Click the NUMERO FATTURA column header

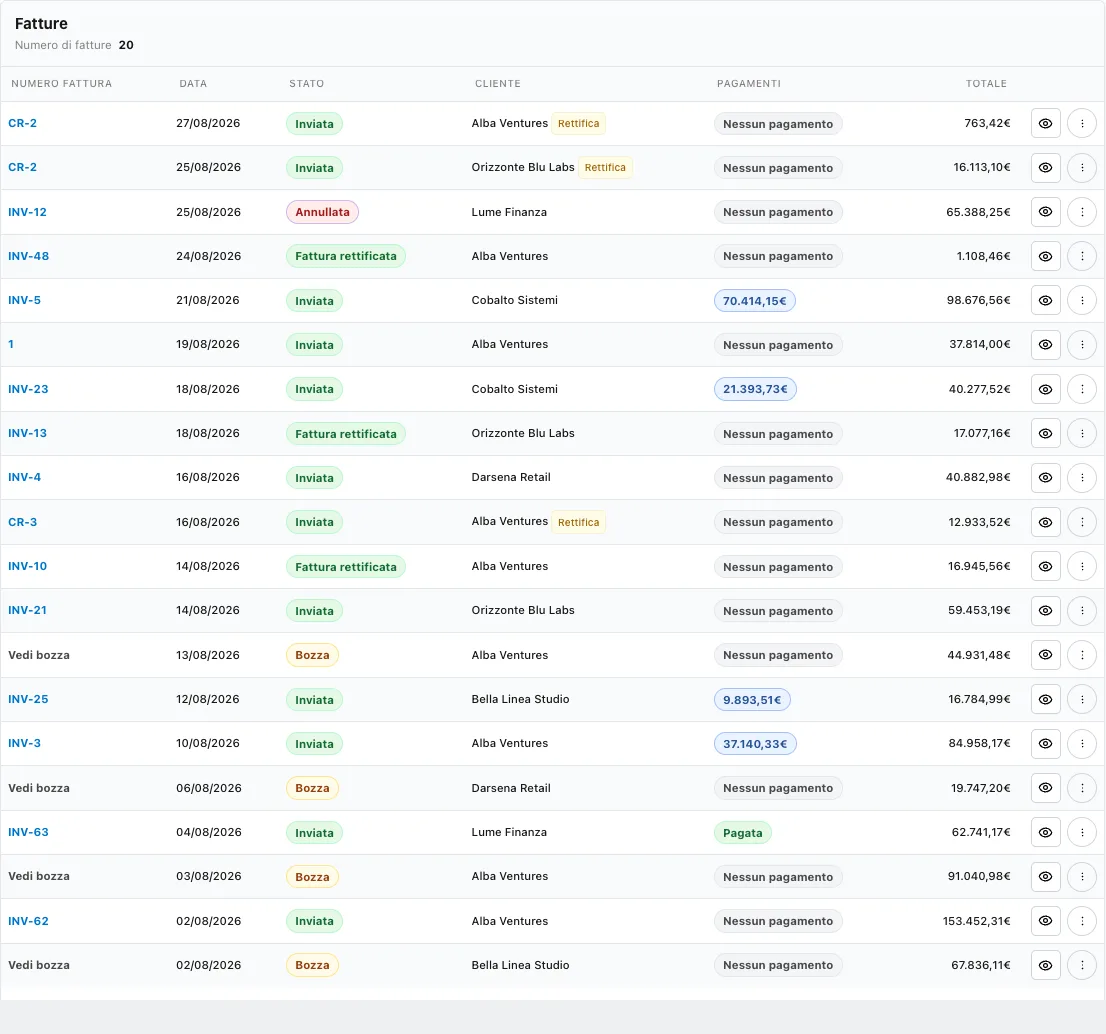pos(61,83)
